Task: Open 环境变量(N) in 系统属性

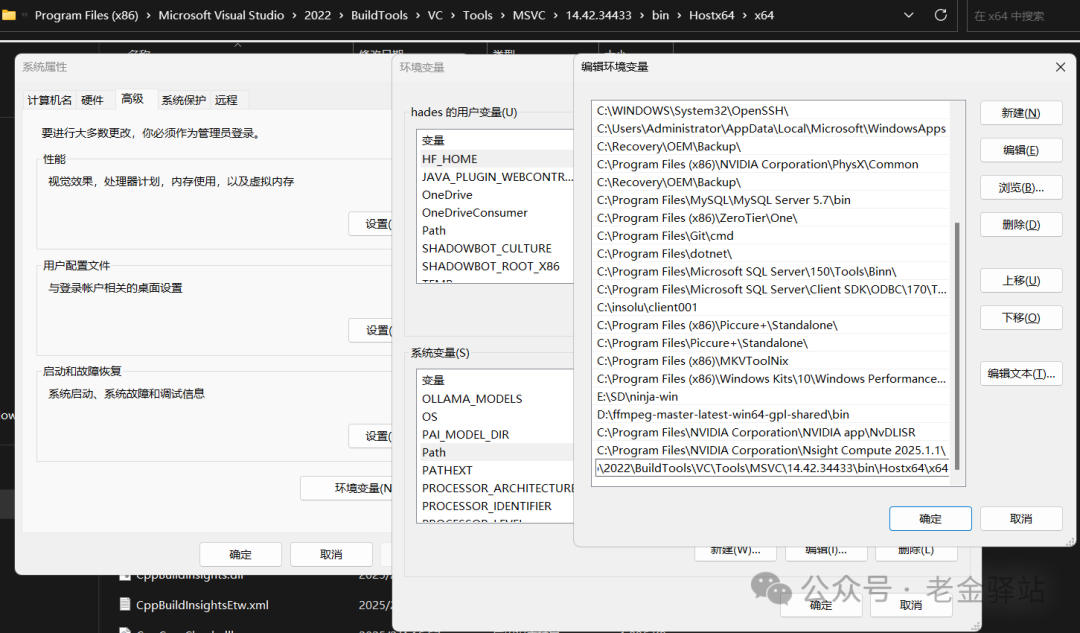Action: click(x=346, y=488)
